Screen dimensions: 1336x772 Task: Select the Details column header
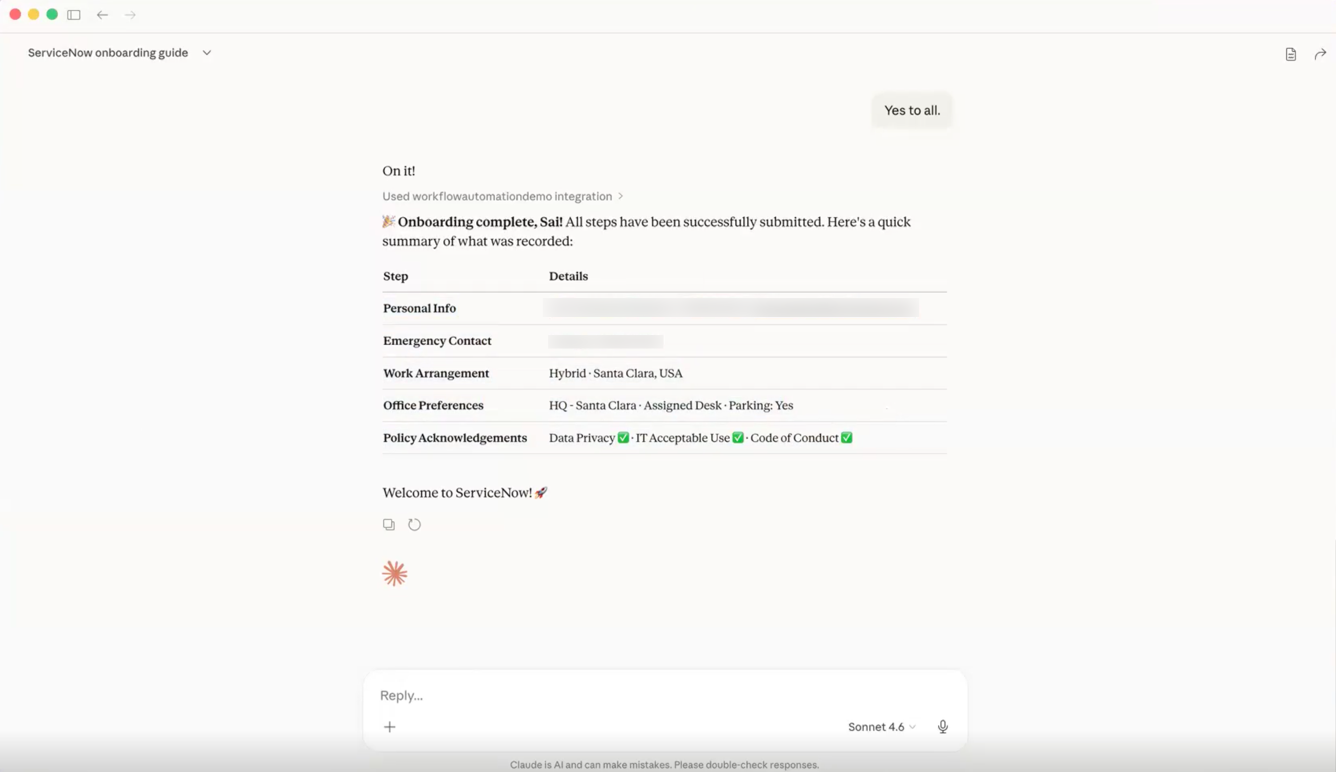568,276
